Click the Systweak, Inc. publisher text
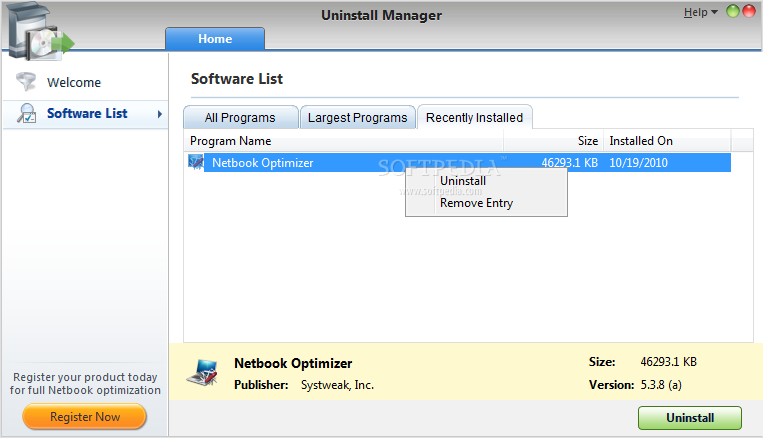 pos(337,385)
